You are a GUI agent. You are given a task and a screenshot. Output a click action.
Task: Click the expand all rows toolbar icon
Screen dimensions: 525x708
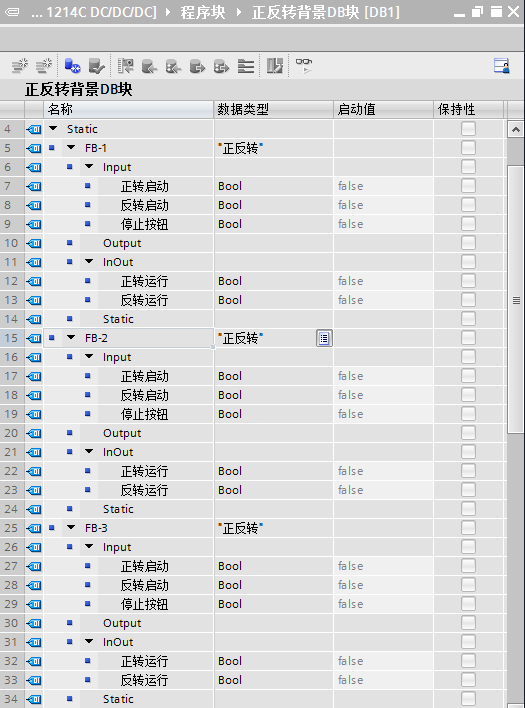(246, 66)
